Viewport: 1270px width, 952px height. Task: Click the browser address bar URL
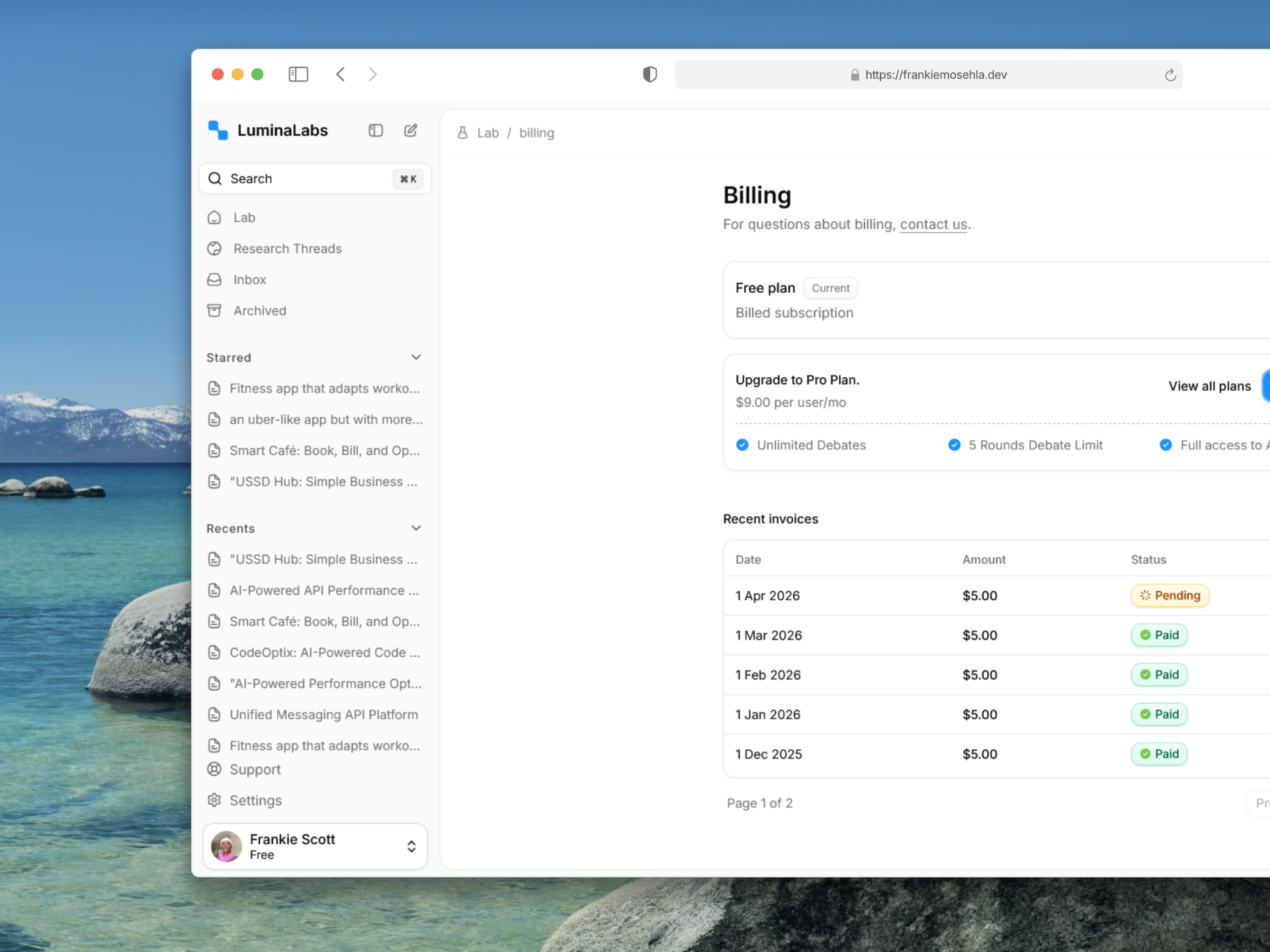pyautogui.click(x=935, y=75)
